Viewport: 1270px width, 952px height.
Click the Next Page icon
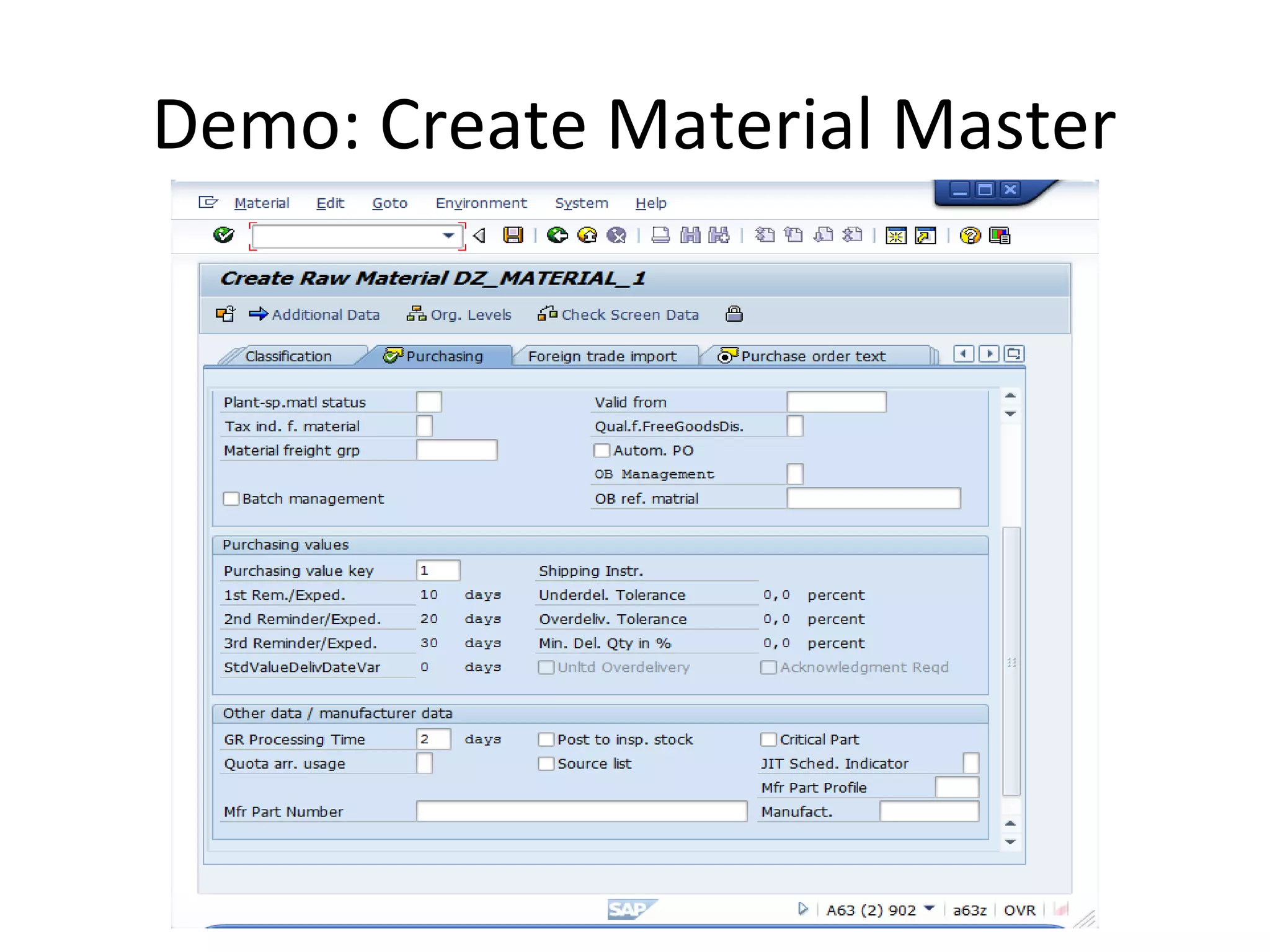pyautogui.click(x=823, y=236)
